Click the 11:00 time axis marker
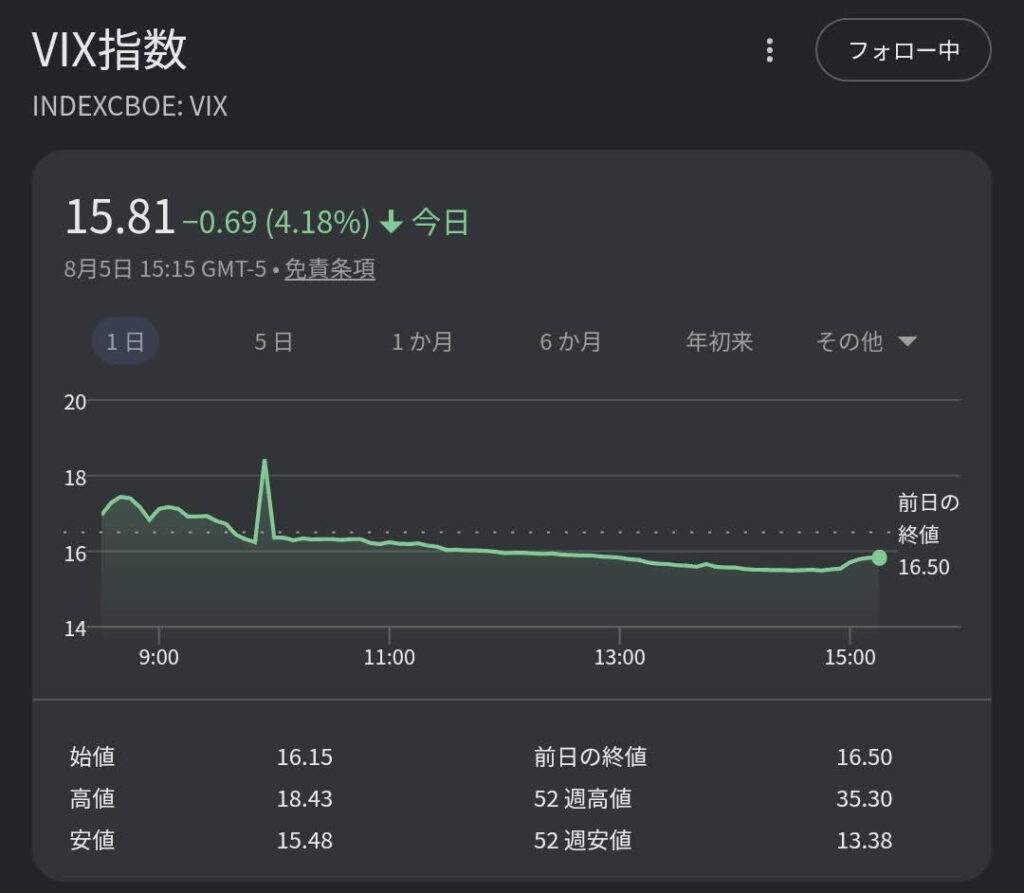This screenshot has height=893, width=1024. [389, 657]
